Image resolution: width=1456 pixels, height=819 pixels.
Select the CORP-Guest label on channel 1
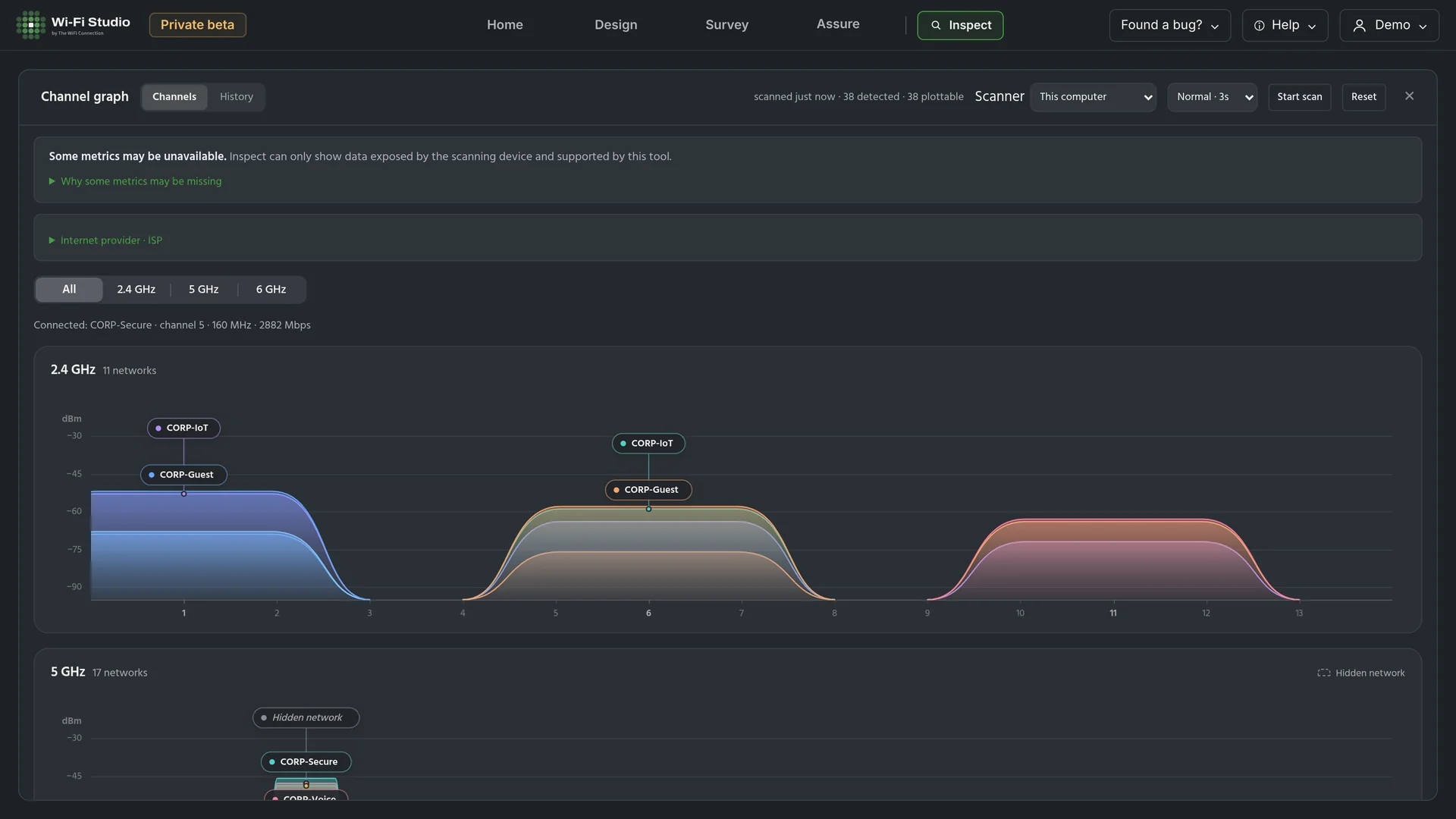(x=184, y=475)
